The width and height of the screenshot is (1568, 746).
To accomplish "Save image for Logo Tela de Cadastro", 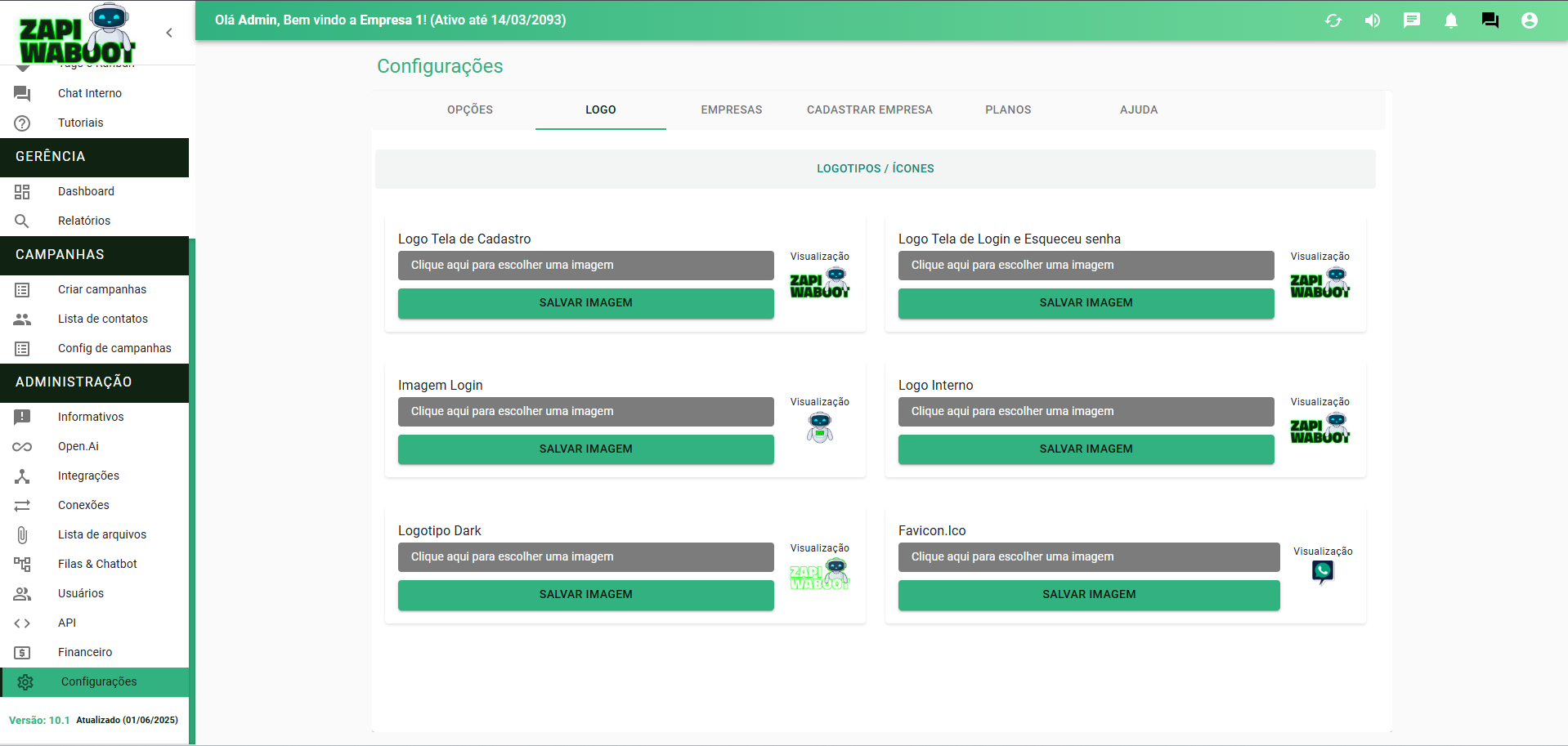I will 586,303.
